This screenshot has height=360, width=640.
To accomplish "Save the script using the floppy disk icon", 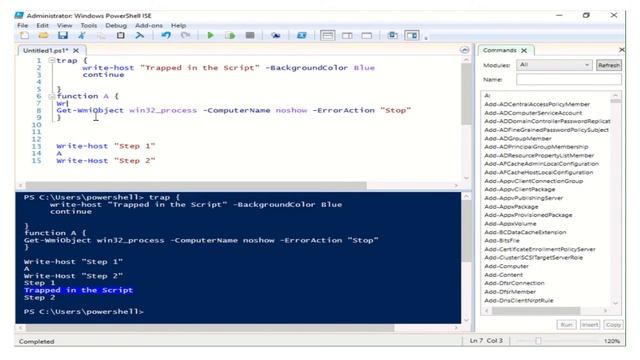I will coord(62,36).
